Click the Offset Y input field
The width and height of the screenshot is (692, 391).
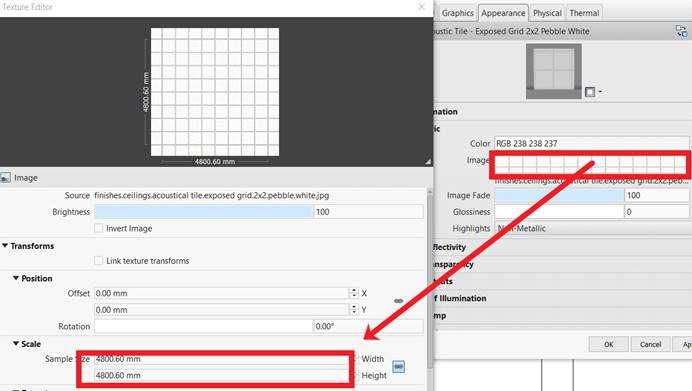pyautogui.click(x=222, y=310)
